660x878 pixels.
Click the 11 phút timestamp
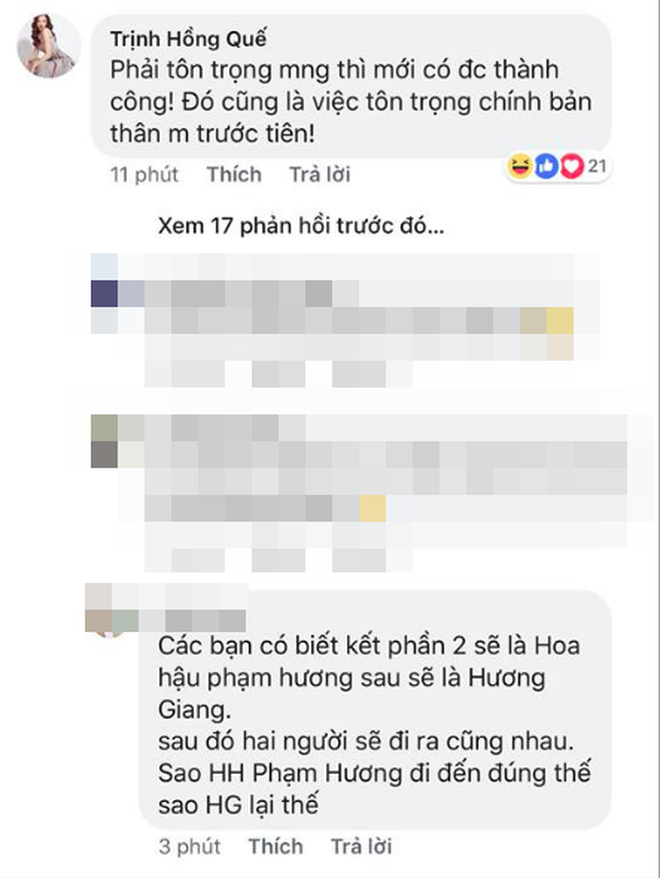coord(144,174)
